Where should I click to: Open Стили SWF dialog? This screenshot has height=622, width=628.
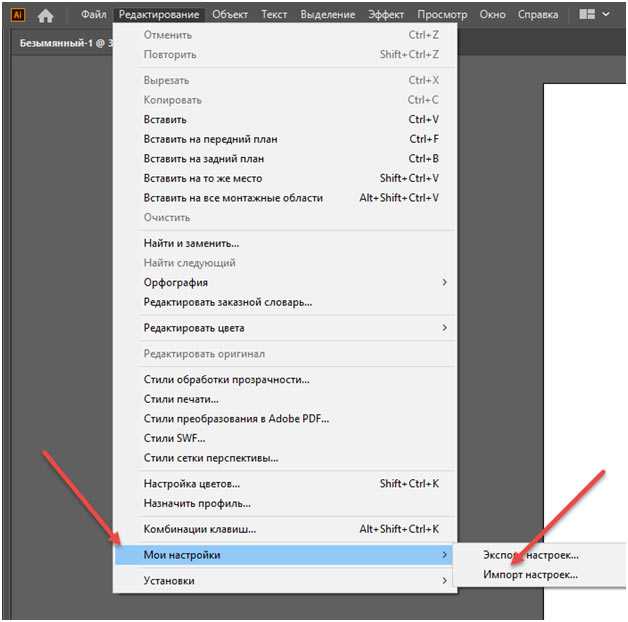285,438
